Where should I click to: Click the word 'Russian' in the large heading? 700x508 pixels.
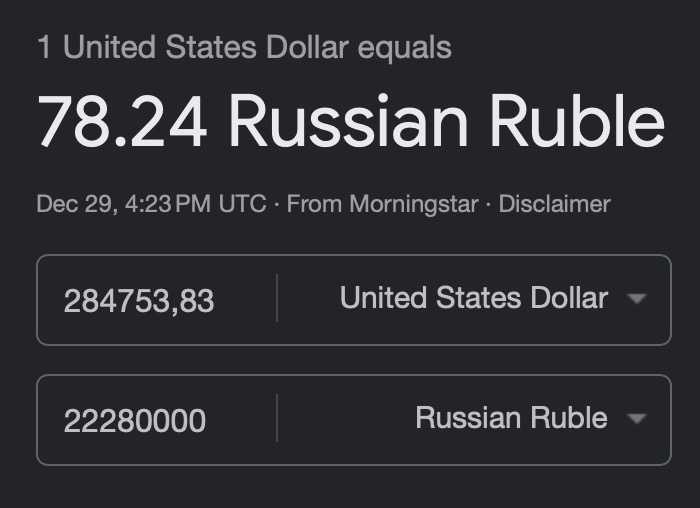point(348,123)
